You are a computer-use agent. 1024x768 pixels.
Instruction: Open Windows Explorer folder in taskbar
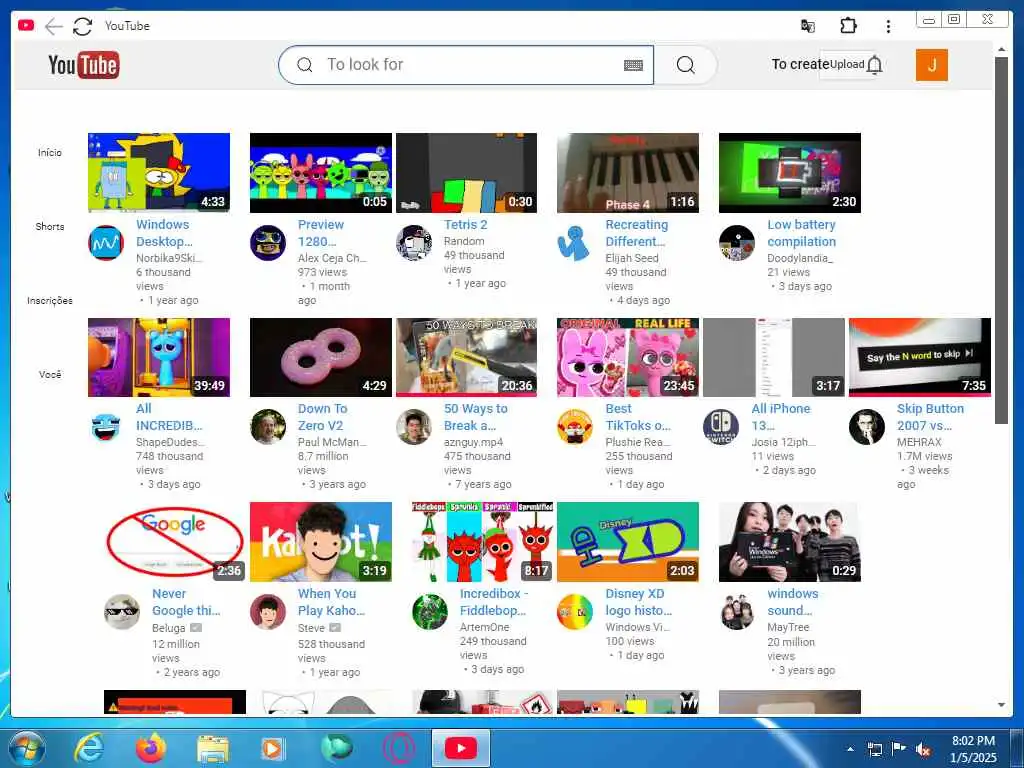(x=213, y=748)
